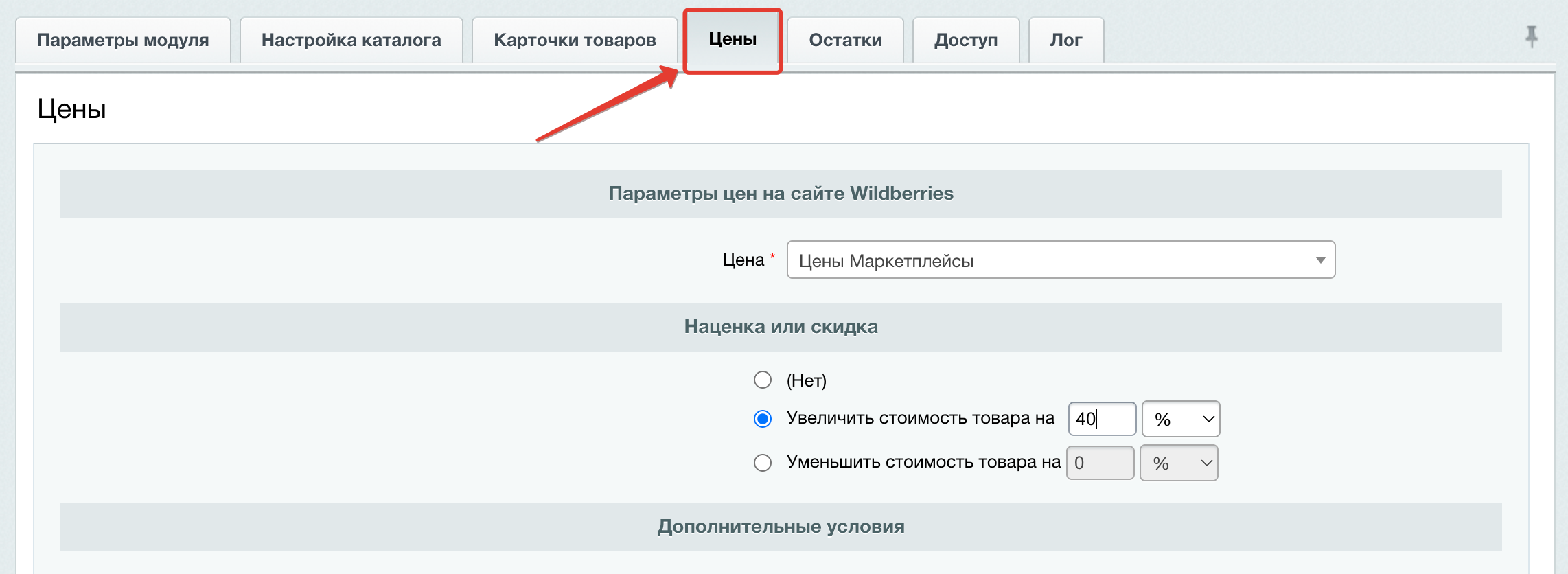Image resolution: width=1568 pixels, height=574 pixels.
Task: Open the % unit dropdown for price increase
Action: pos(1181,419)
